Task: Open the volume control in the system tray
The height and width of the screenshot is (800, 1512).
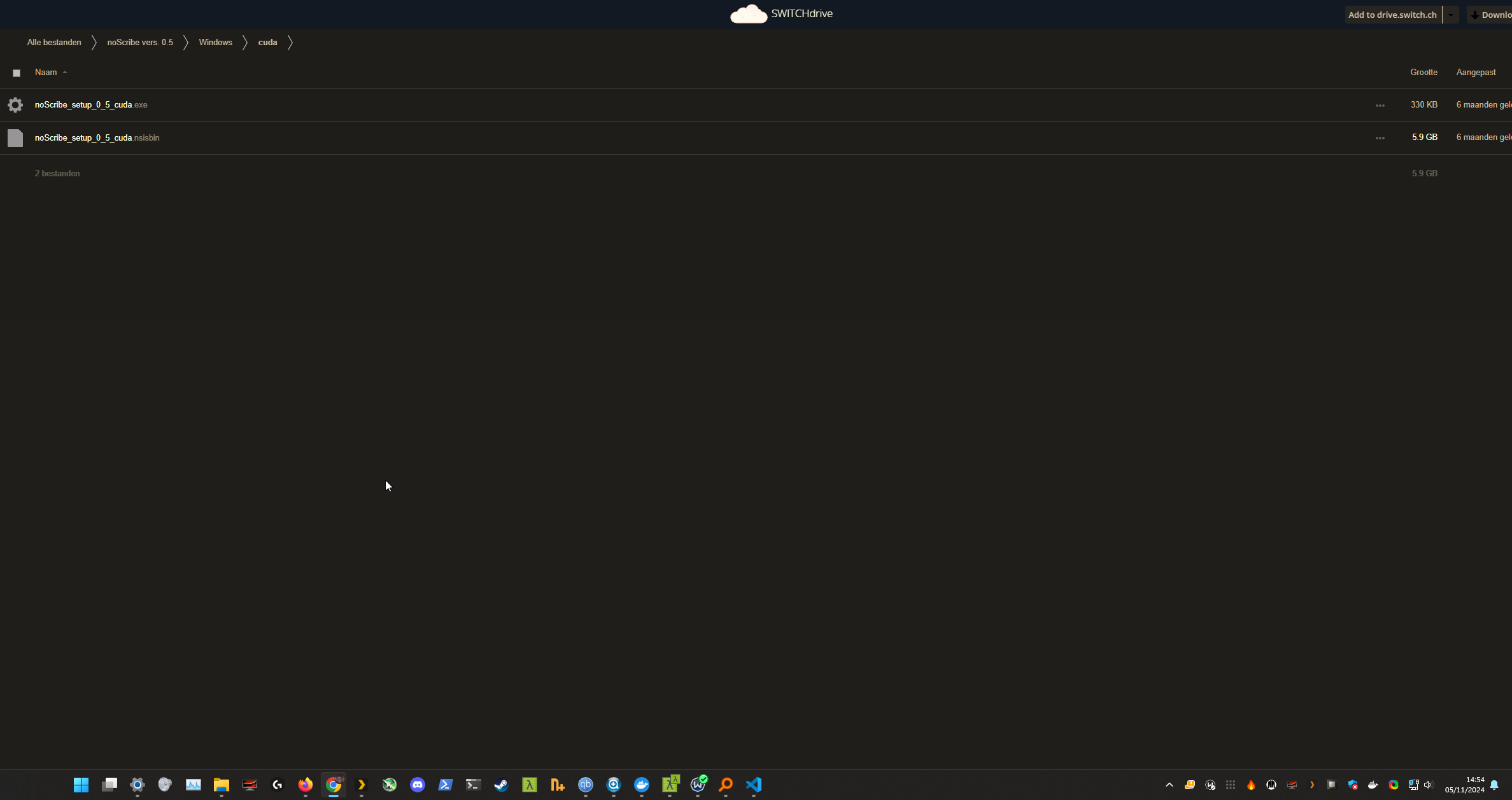Action: pos(1428,785)
